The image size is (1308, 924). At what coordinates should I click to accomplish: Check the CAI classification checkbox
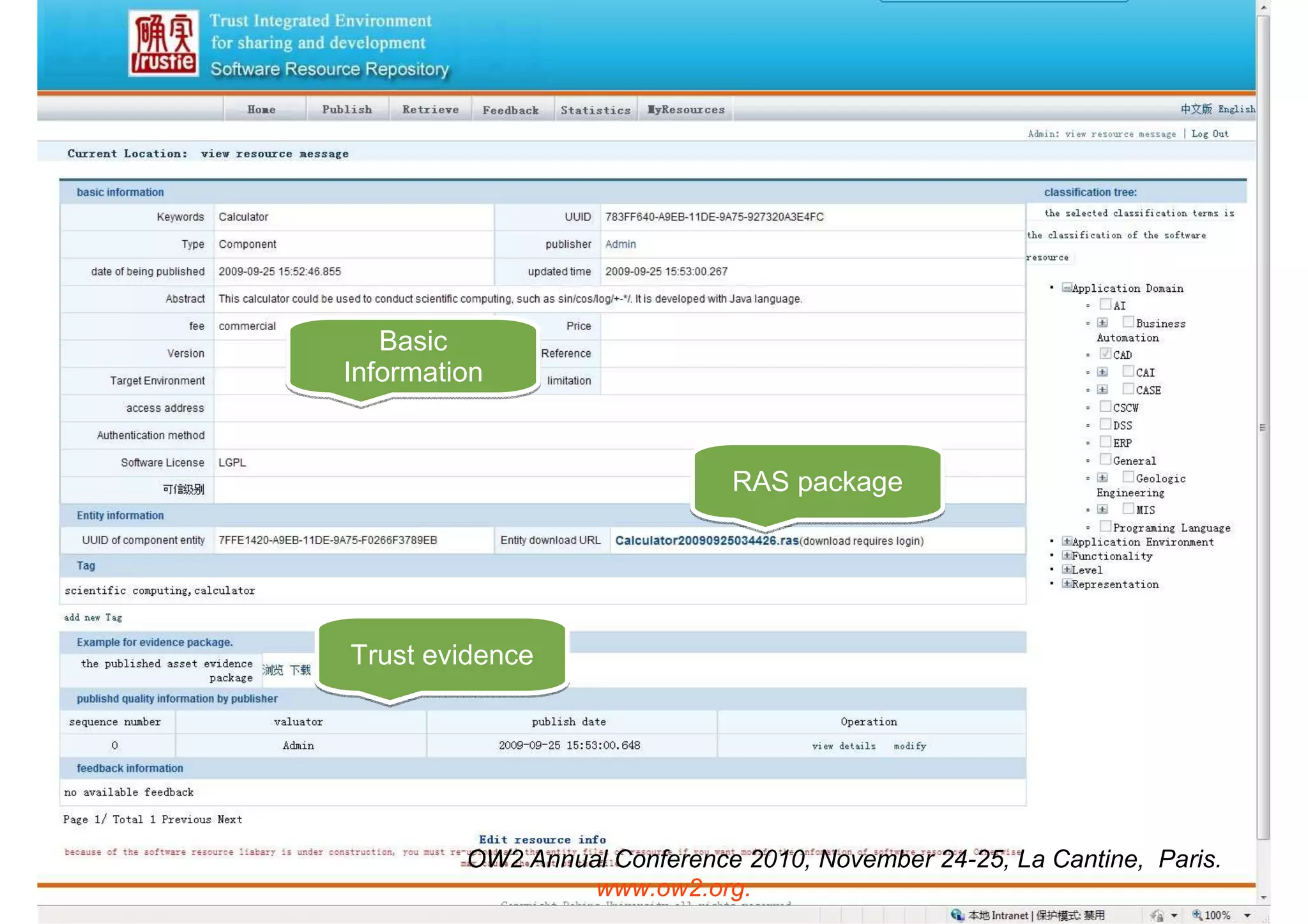click(x=1129, y=371)
